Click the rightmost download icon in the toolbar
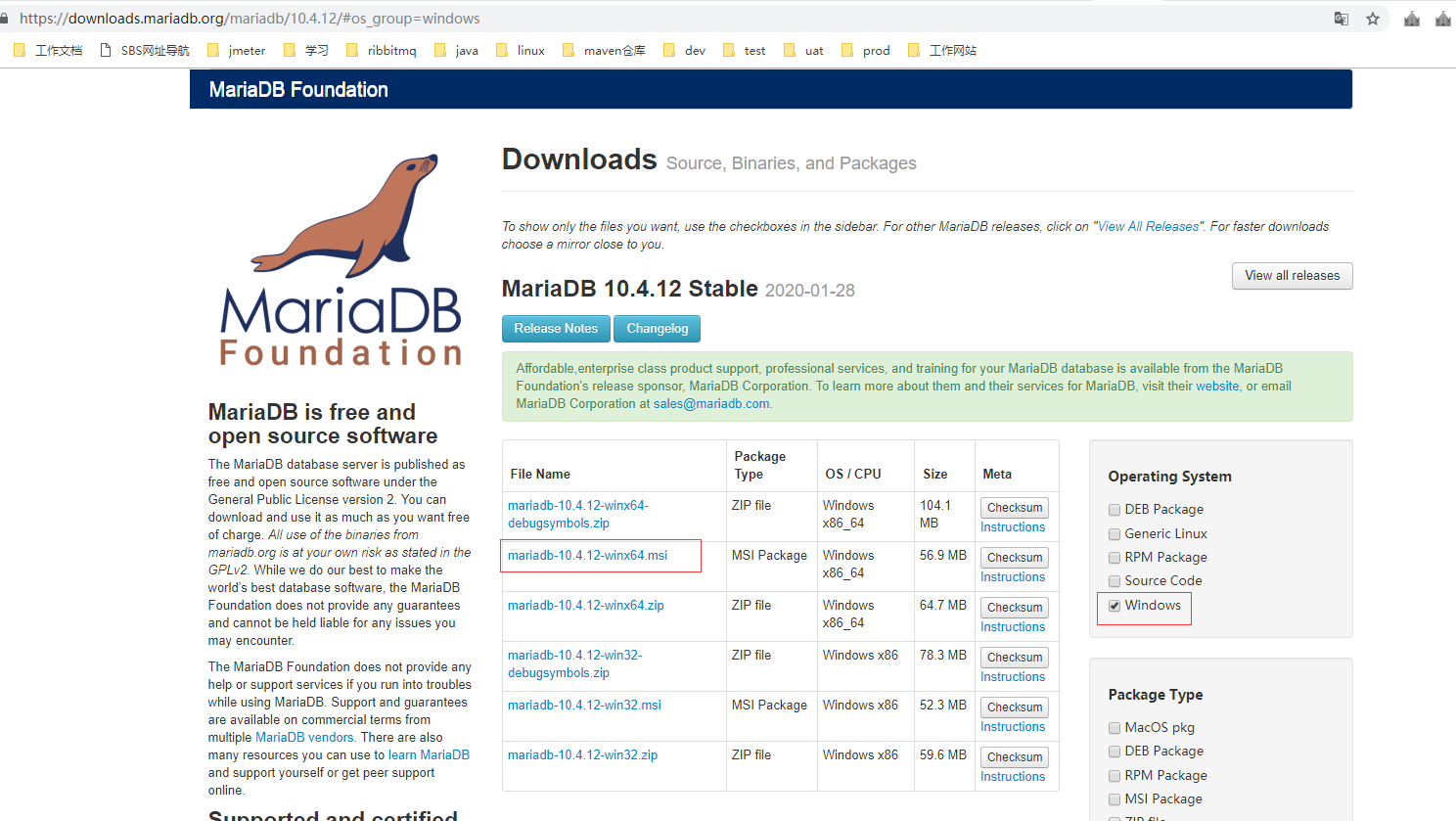Image resolution: width=1456 pixels, height=821 pixels. click(1444, 18)
